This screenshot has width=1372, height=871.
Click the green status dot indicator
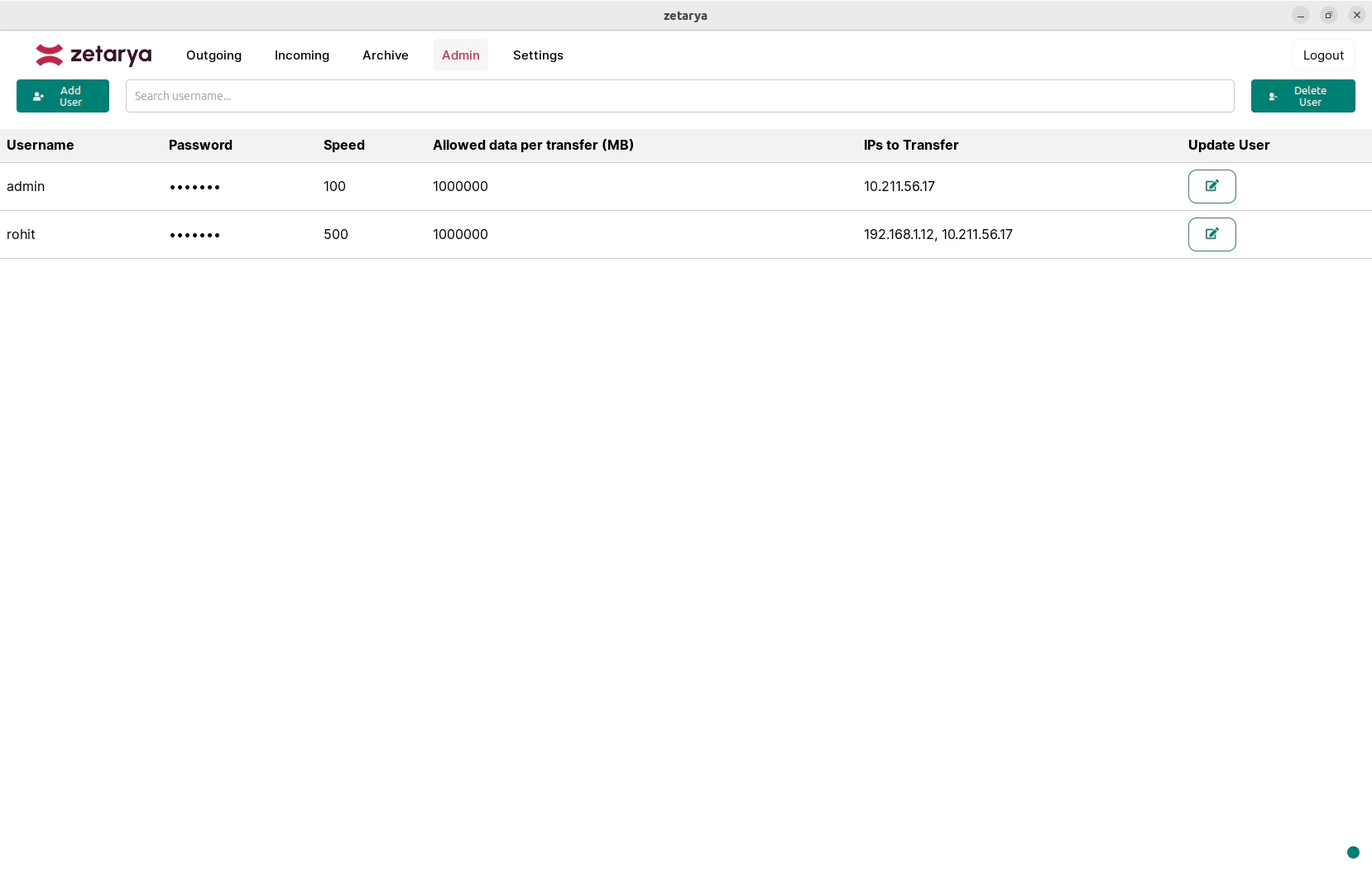(x=1353, y=852)
